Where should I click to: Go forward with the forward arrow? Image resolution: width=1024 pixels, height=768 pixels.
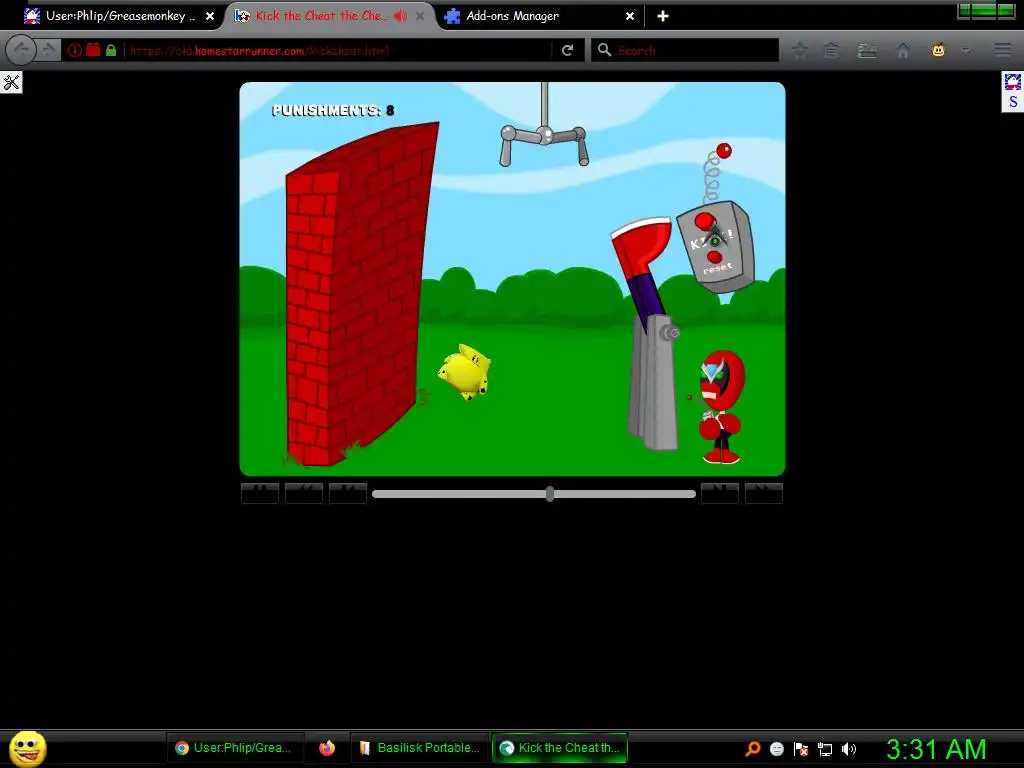tap(49, 50)
